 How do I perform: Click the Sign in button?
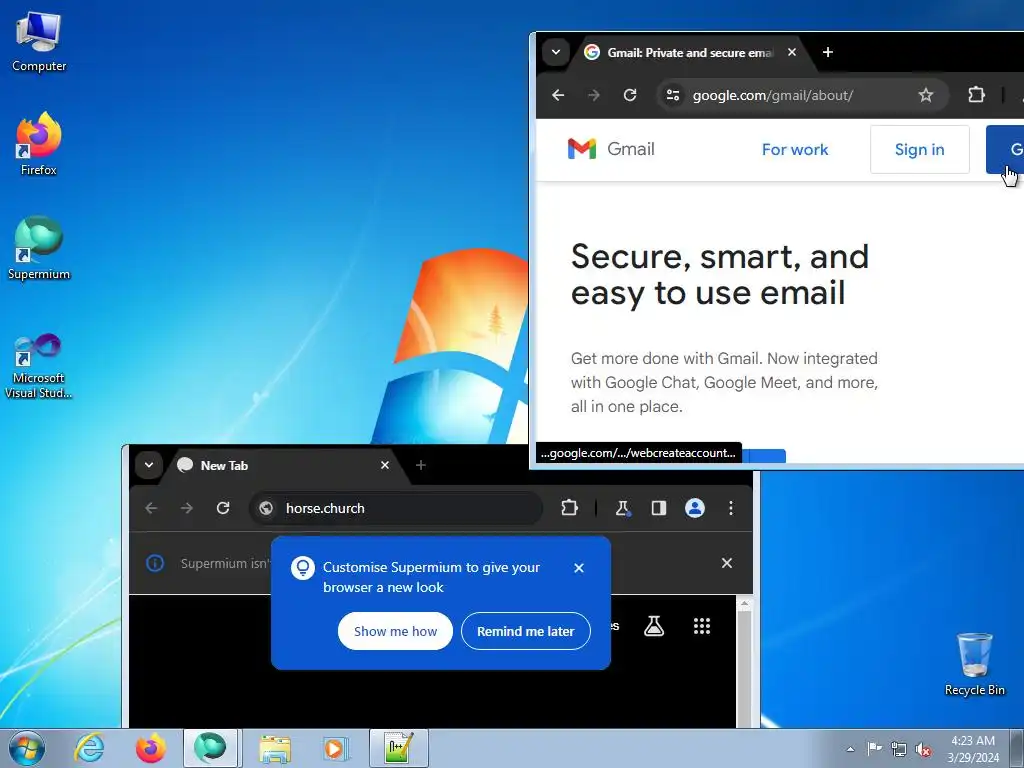click(x=920, y=150)
